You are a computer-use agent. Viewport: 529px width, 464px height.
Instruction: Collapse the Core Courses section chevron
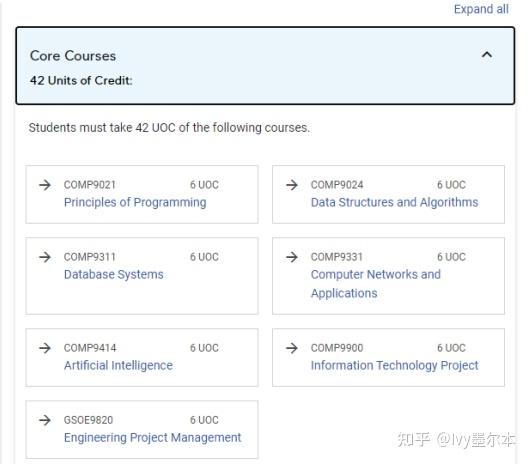pos(487,55)
